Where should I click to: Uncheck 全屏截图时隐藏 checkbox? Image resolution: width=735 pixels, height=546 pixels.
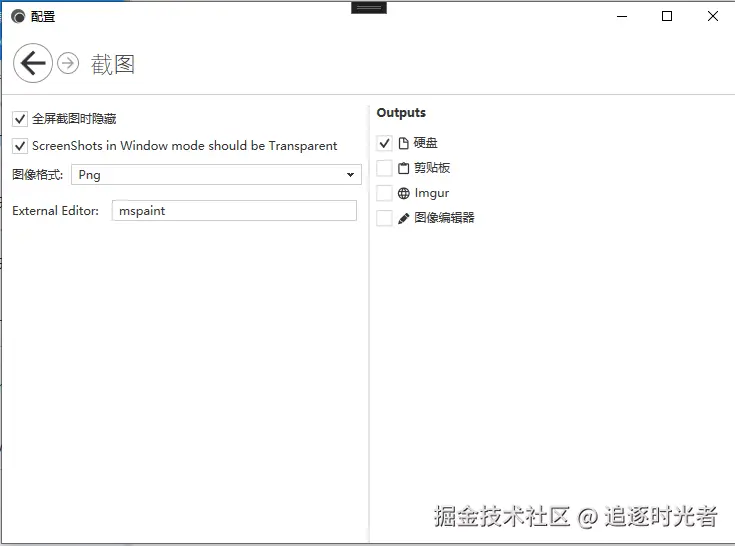[20, 119]
